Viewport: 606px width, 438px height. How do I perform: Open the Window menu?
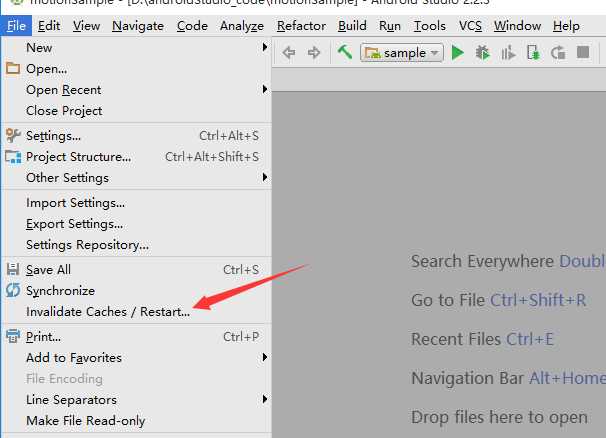(517, 26)
